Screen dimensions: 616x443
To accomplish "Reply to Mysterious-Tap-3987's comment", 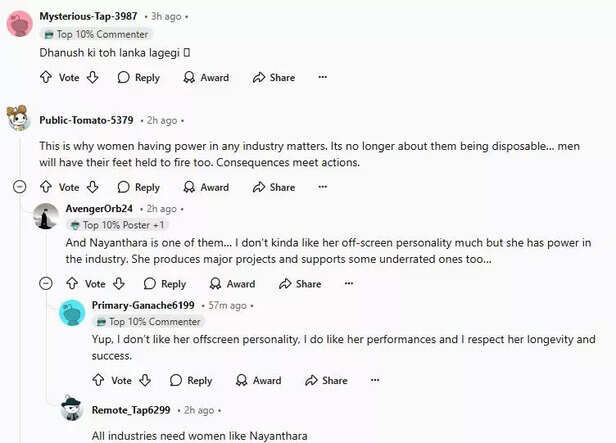I will (138, 77).
